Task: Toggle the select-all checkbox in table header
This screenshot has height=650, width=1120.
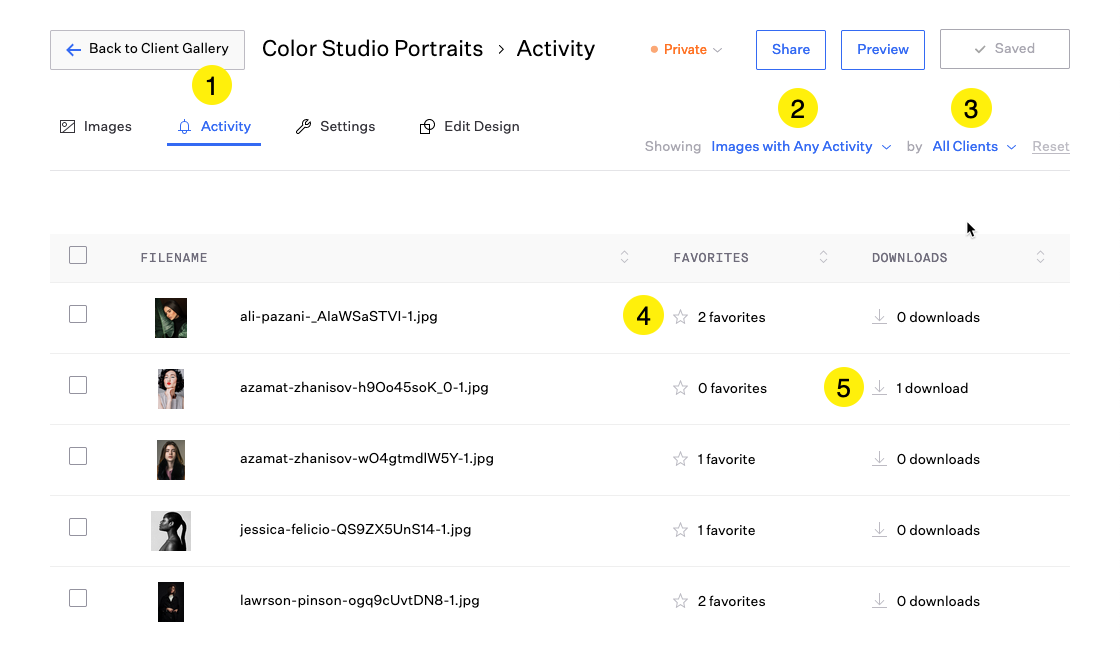Action: pos(78,256)
